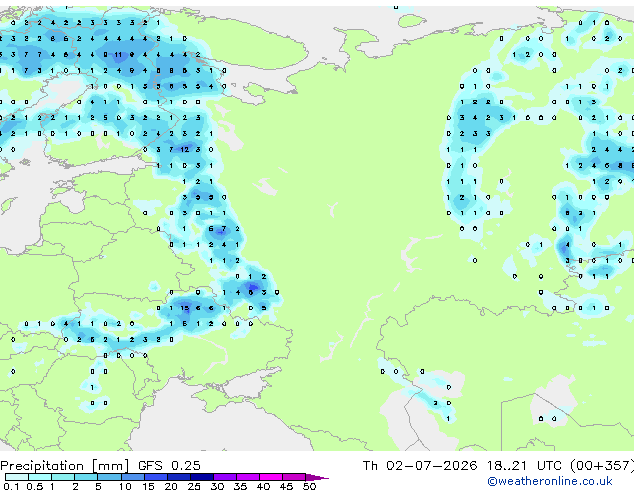Select the magenta 45–50 mm legend swatch

(x=294, y=477)
